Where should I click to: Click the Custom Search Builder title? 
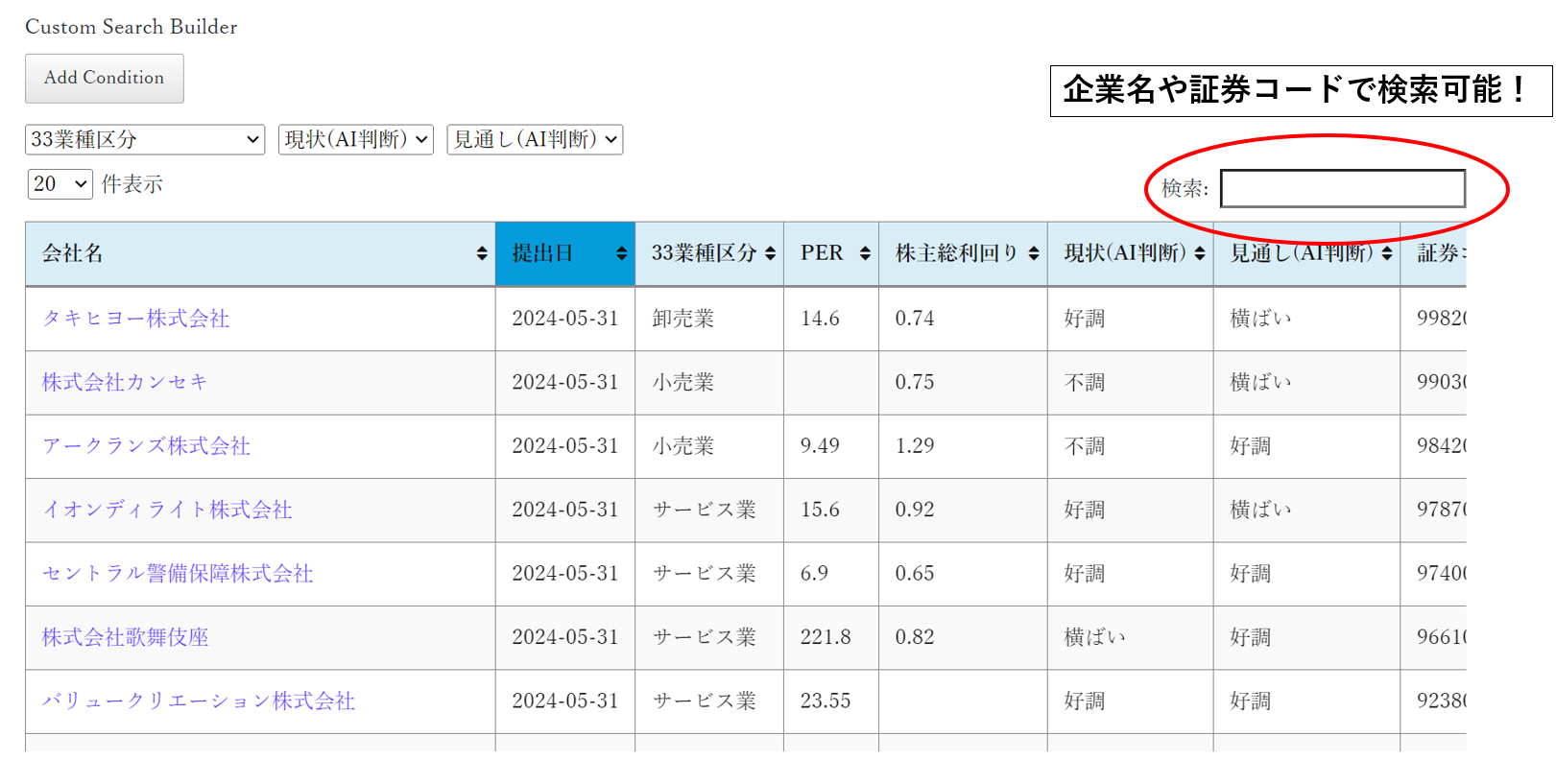coord(132,27)
